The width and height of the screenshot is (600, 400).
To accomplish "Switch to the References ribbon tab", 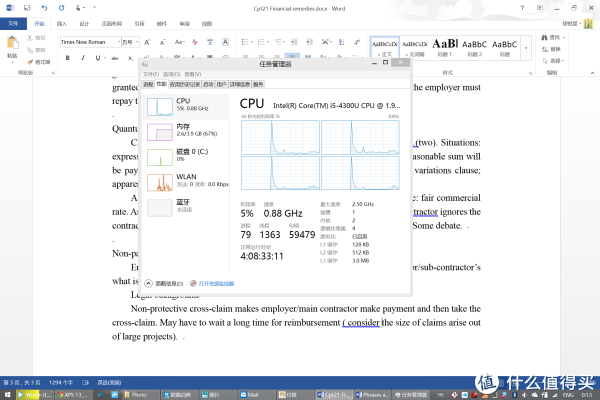I will point(139,24).
